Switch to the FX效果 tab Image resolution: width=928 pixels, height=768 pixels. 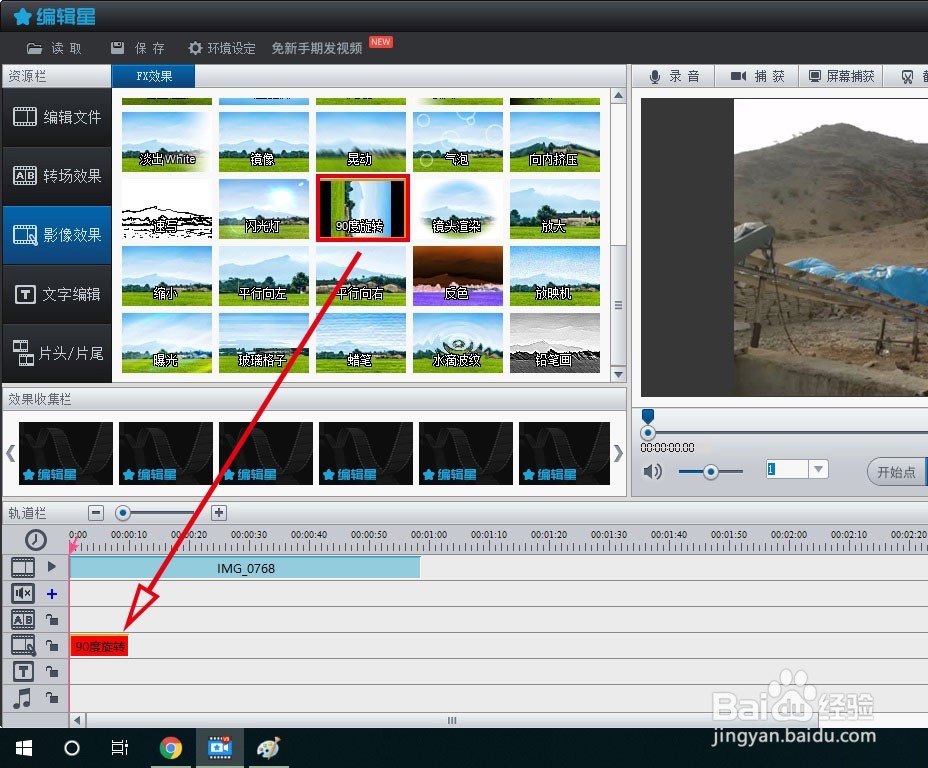click(153, 76)
